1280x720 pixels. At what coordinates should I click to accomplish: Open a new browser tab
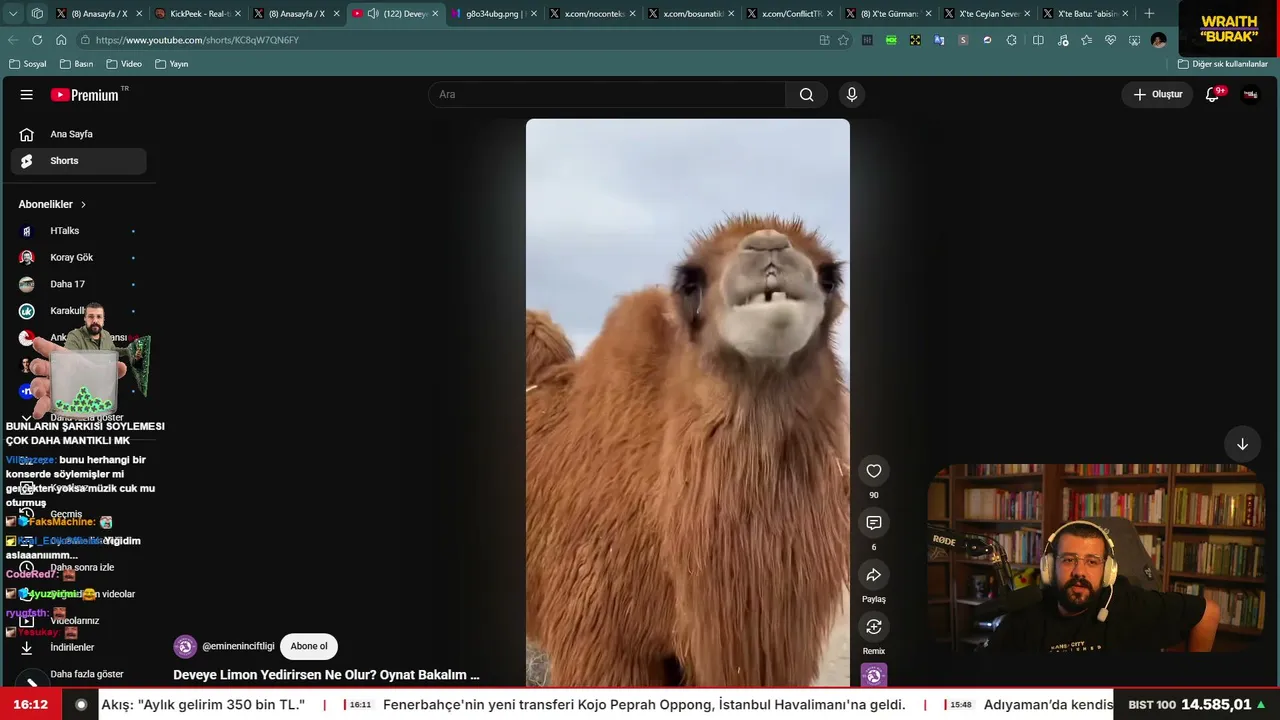pos(1149,14)
